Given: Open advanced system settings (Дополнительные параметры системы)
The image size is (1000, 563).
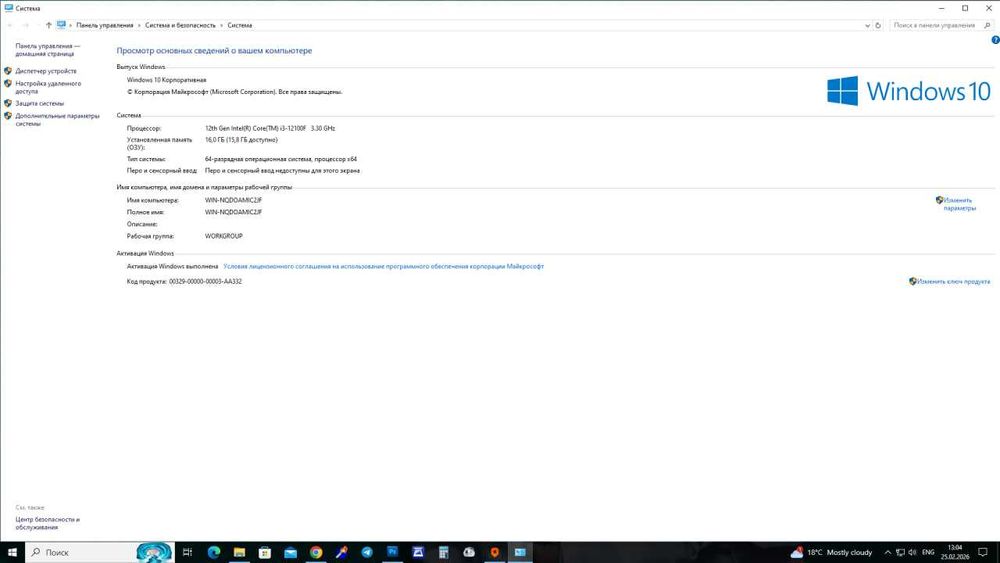Looking at the screenshot, I should click(x=57, y=120).
